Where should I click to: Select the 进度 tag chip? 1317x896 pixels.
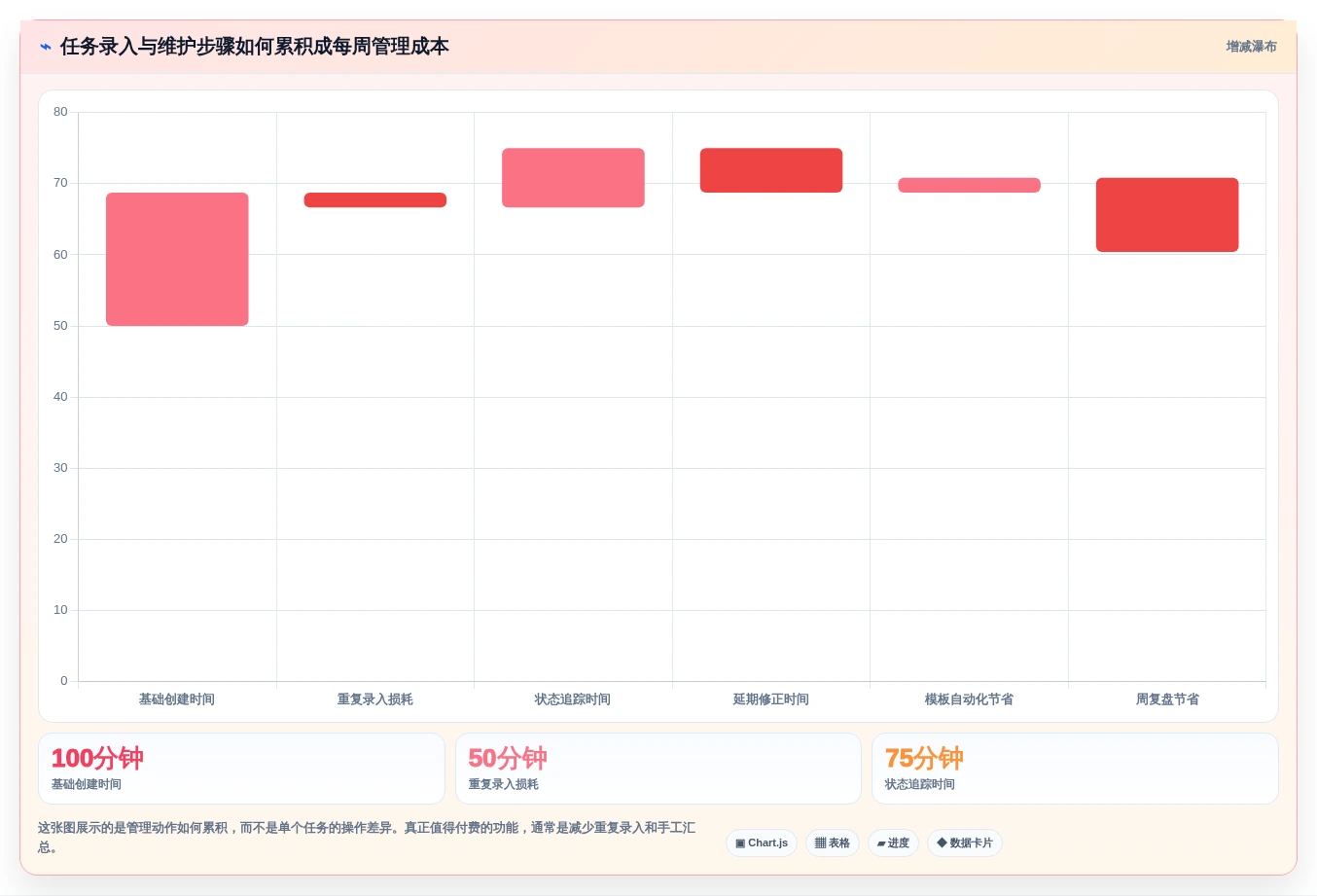click(893, 842)
